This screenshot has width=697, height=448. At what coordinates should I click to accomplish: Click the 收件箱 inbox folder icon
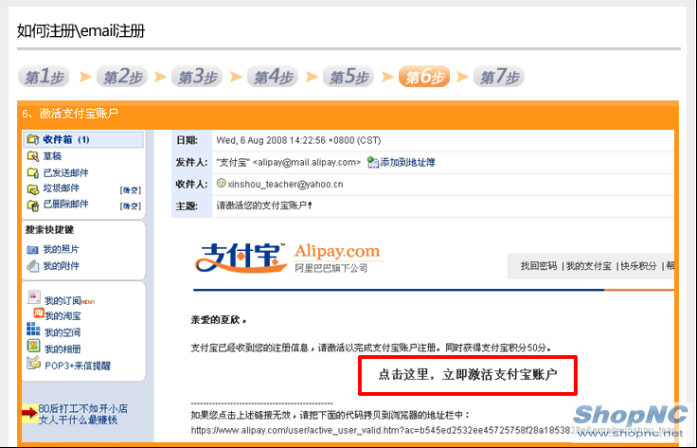pos(33,140)
